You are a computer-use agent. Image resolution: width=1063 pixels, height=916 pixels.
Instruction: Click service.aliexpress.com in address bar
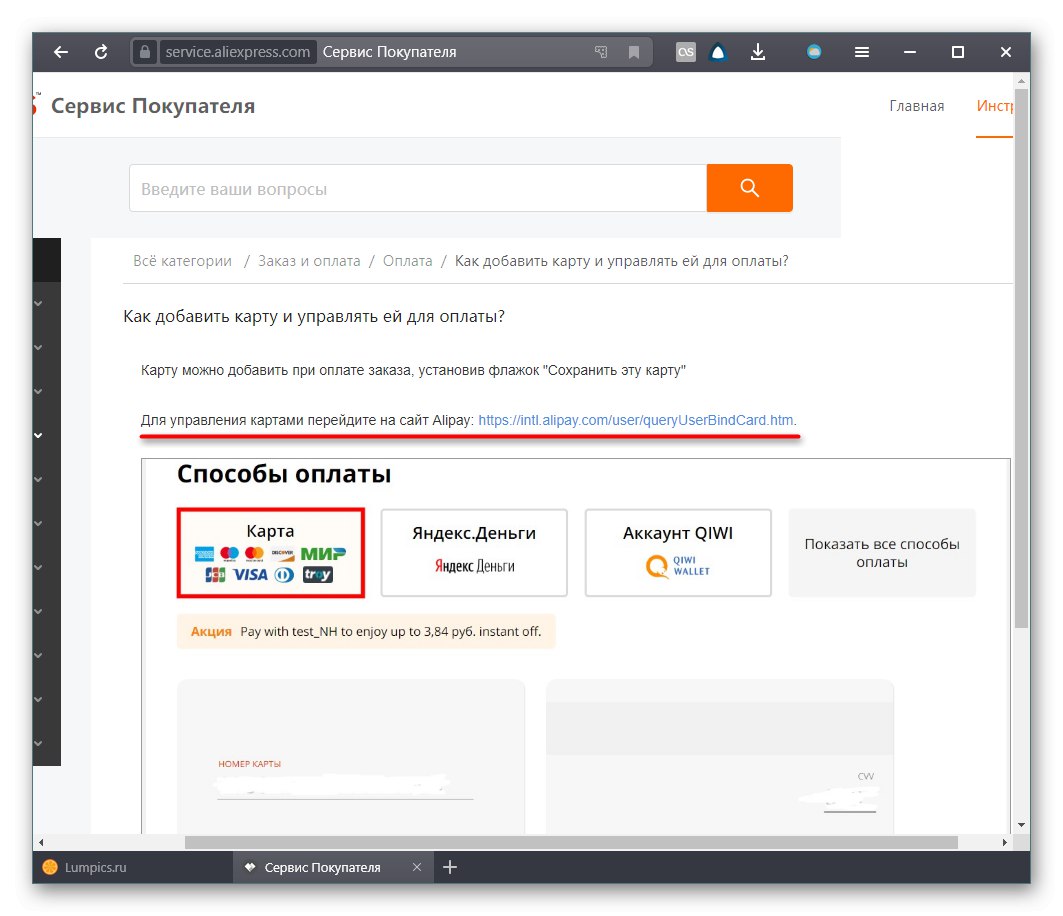click(x=237, y=52)
